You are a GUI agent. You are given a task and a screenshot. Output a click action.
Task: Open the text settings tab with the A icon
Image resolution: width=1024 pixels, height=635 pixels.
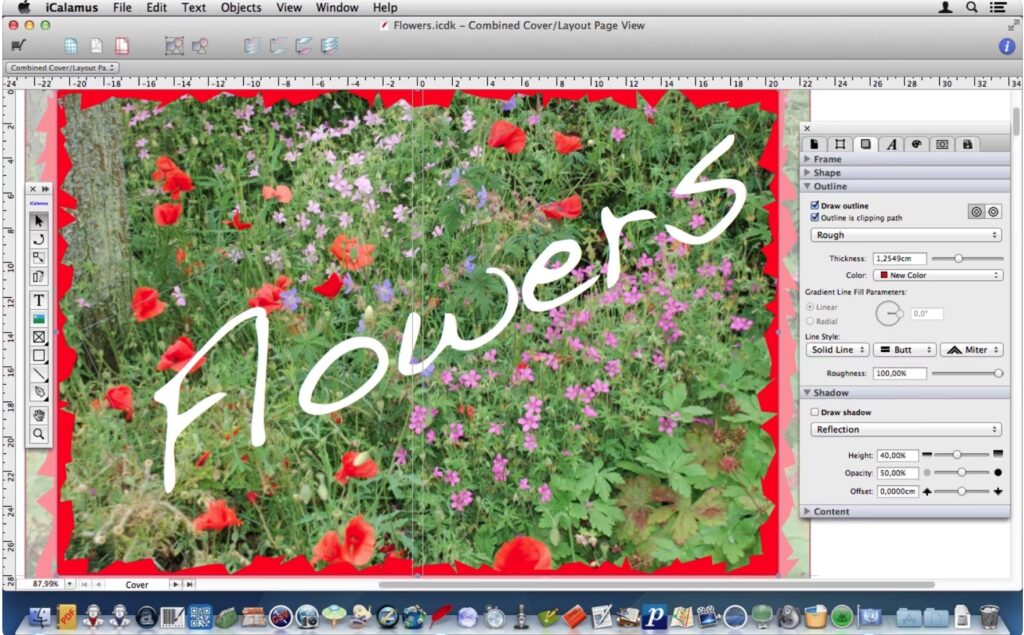[890, 144]
